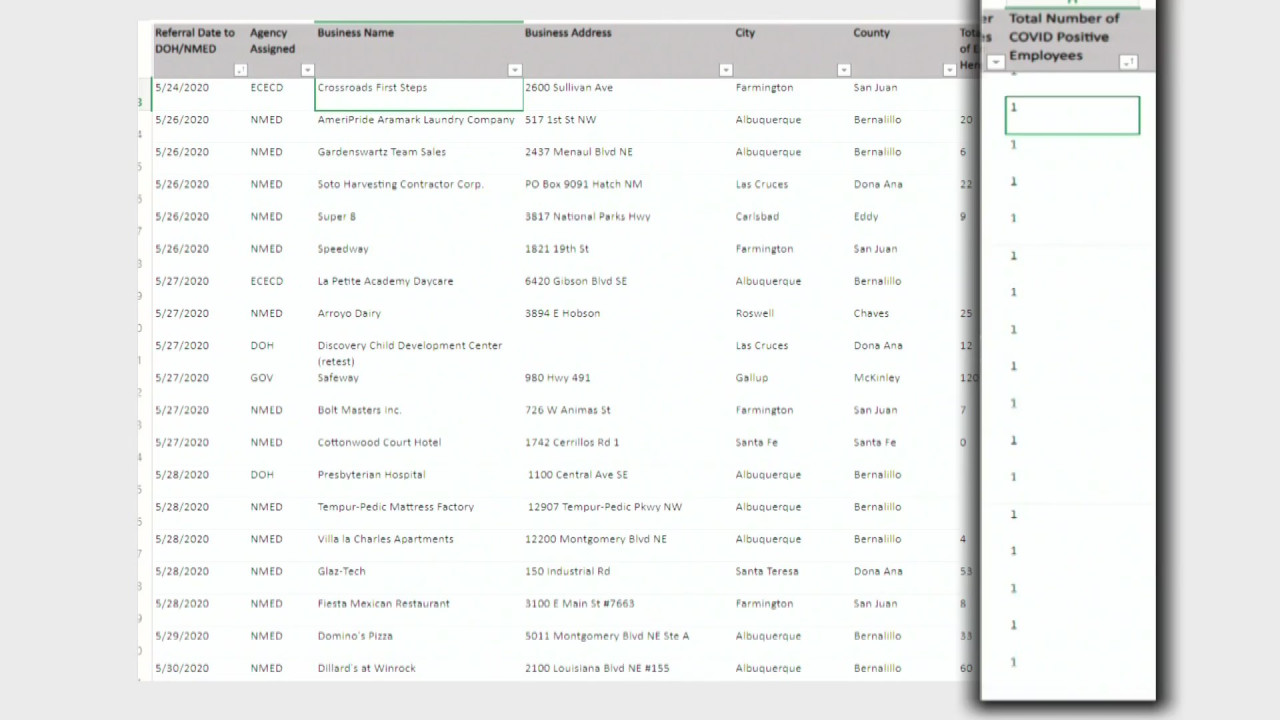
Task: Select the highlighted COVID Positive Employees cell
Action: [x=1071, y=115]
